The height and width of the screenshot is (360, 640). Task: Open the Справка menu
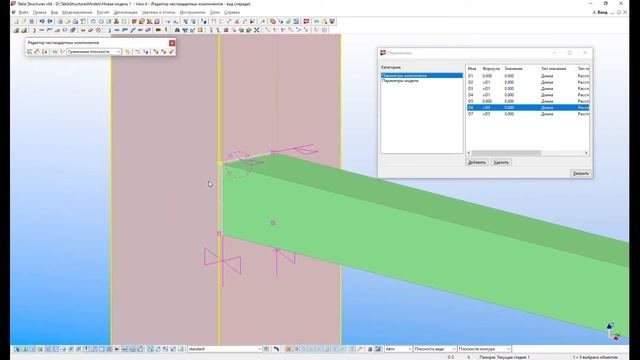tap(232, 12)
